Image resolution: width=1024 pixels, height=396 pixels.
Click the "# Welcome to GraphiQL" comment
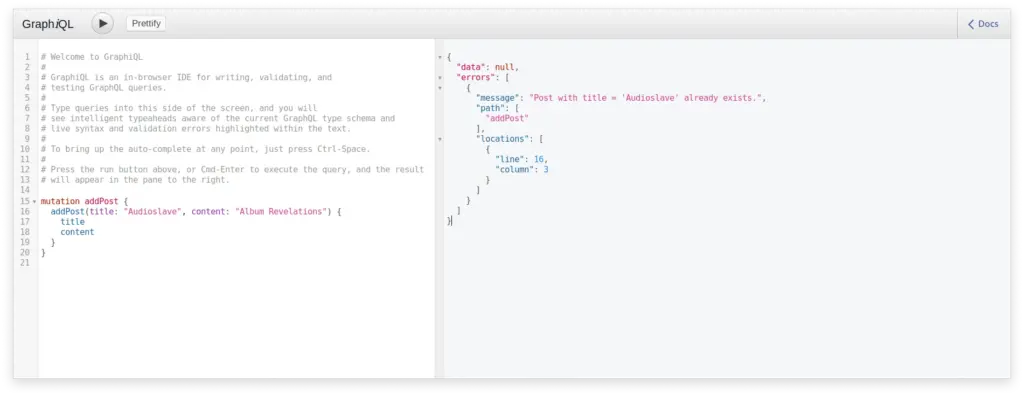click(x=91, y=57)
